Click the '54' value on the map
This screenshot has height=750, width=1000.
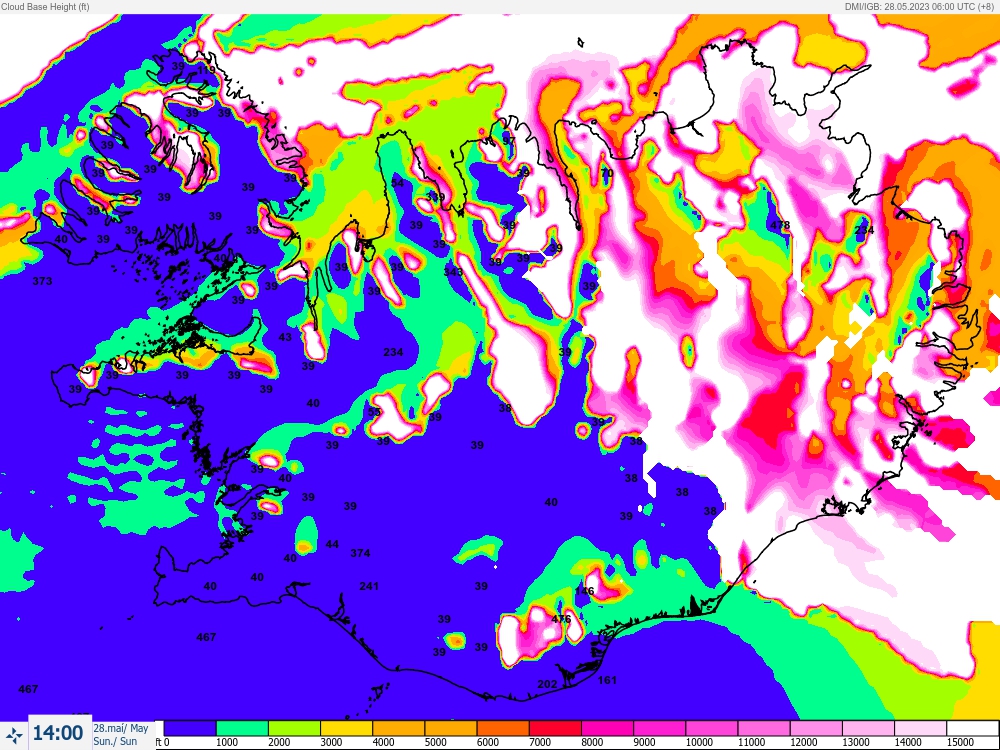click(397, 183)
